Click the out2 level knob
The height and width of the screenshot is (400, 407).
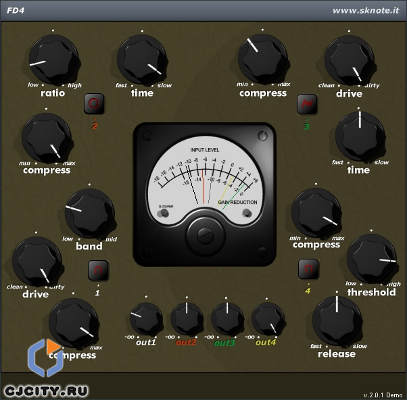187,319
